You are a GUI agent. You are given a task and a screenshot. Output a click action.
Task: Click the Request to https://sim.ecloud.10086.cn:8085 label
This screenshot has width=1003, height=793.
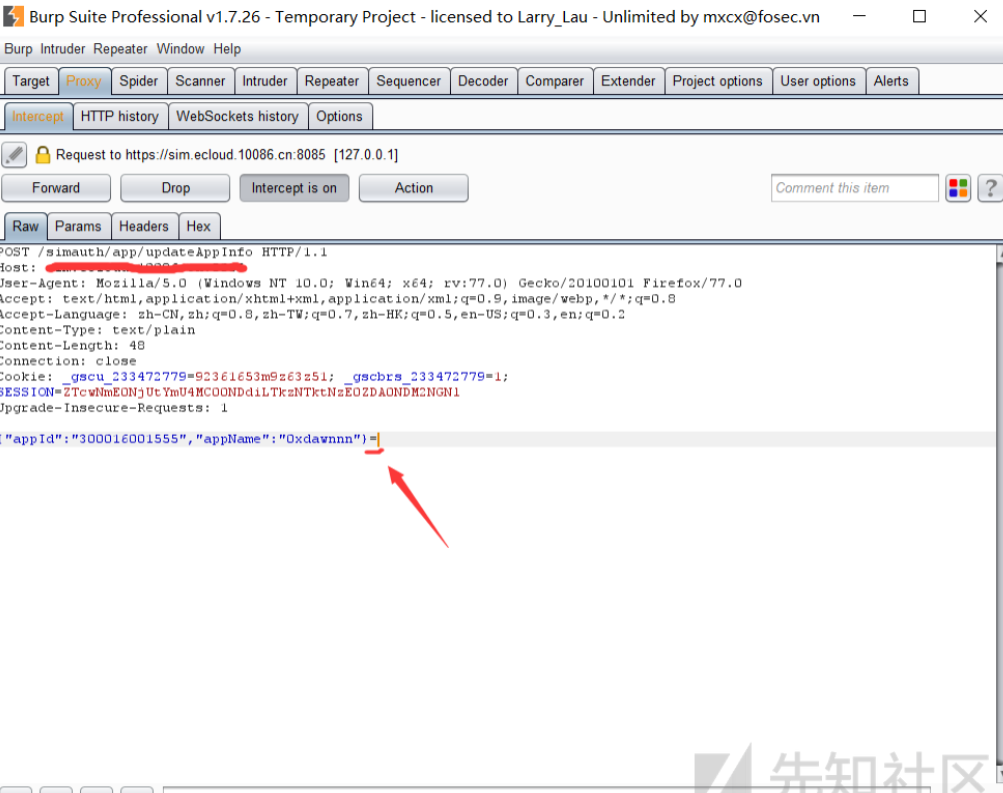coord(226,155)
